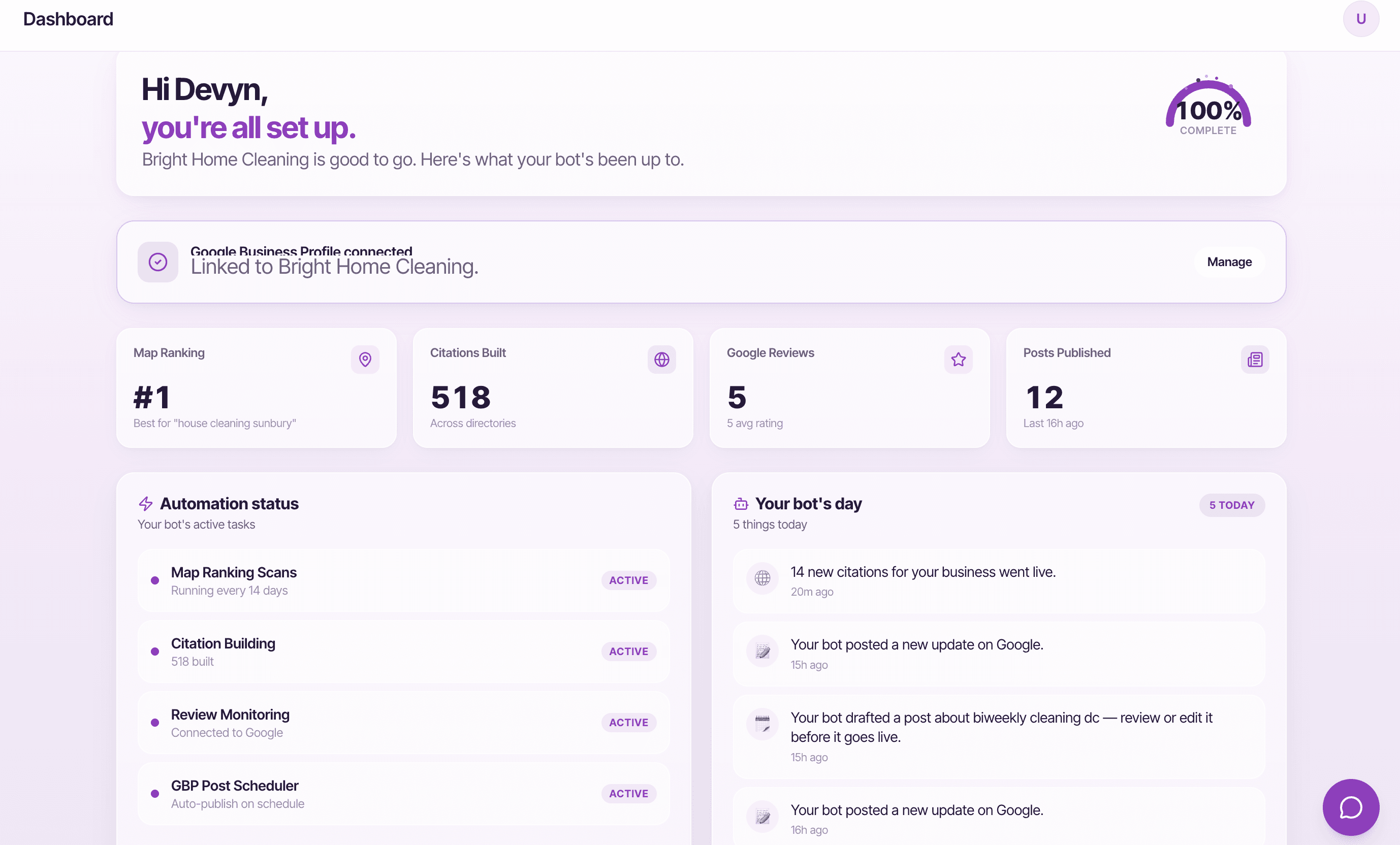The width and height of the screenshot is (1400, 845).
Task: Open the drafted biweekly cleaning post item
Action: click(998, 736)
